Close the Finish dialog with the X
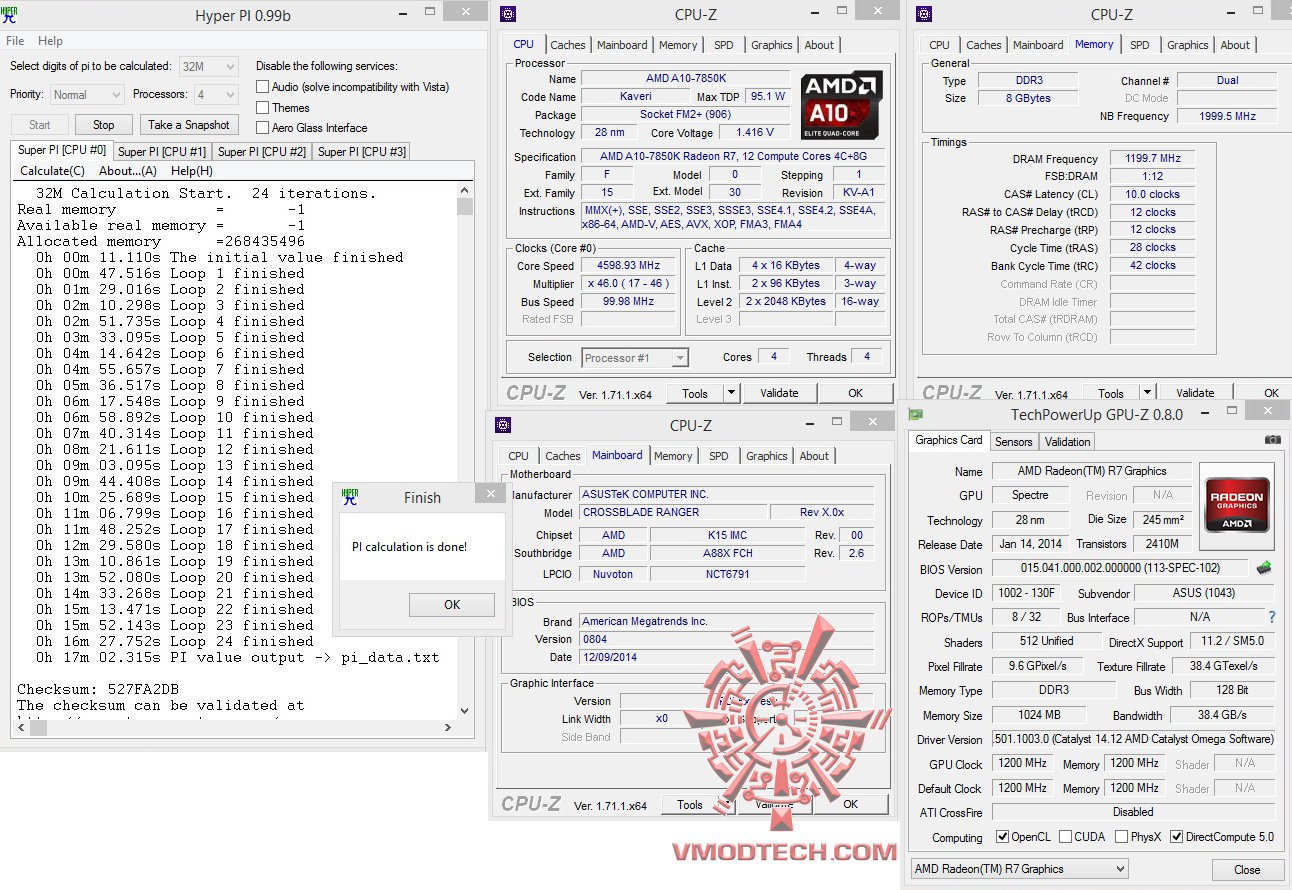 click(490, 494)
